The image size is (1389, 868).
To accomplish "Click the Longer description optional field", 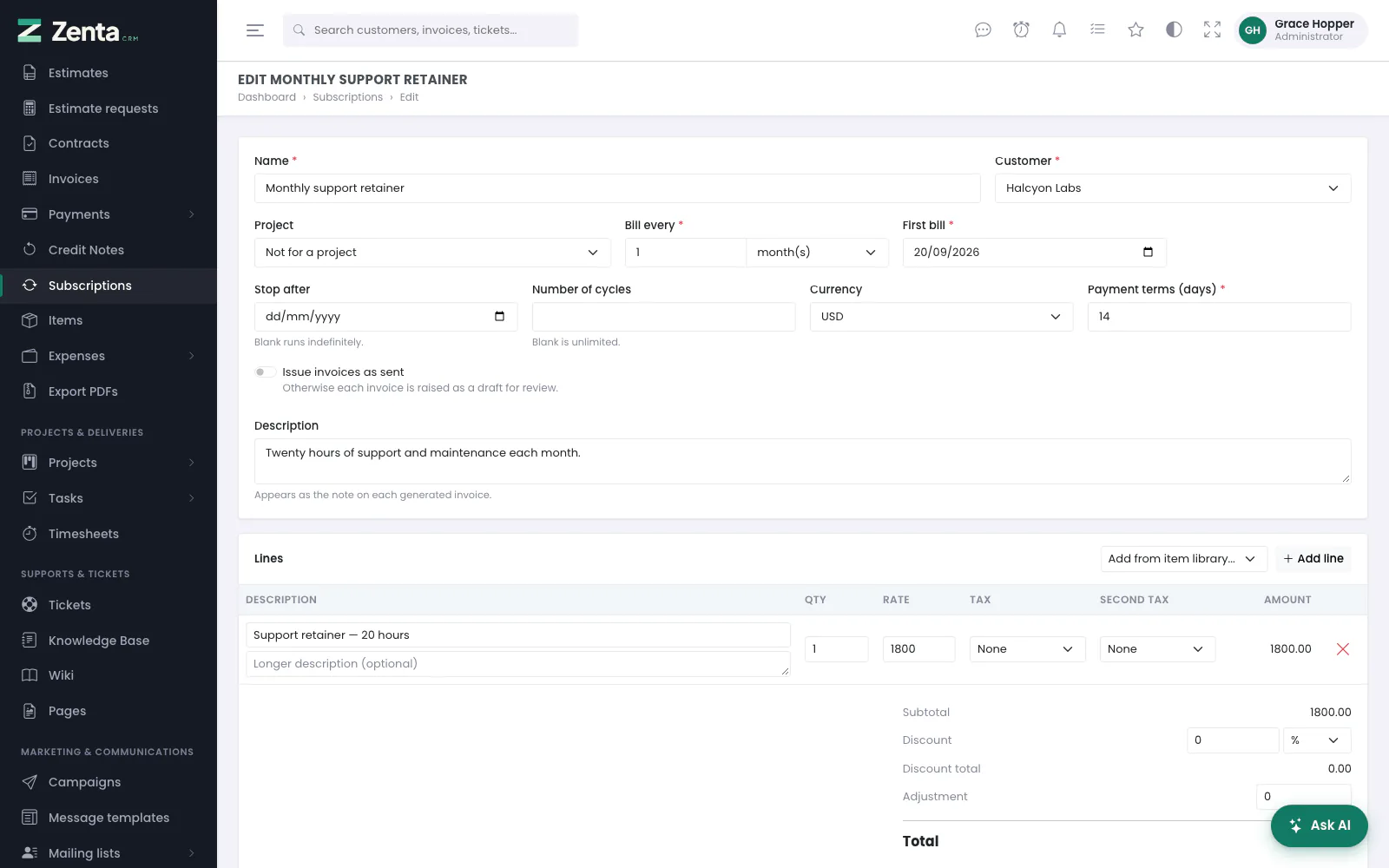I will click(x=518, y=664).
